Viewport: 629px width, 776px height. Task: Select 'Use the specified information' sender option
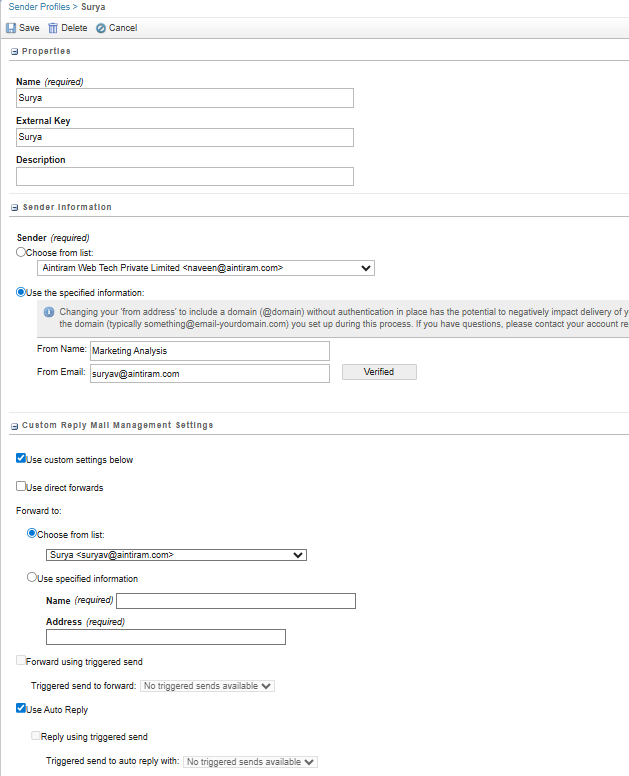[22, 292]
